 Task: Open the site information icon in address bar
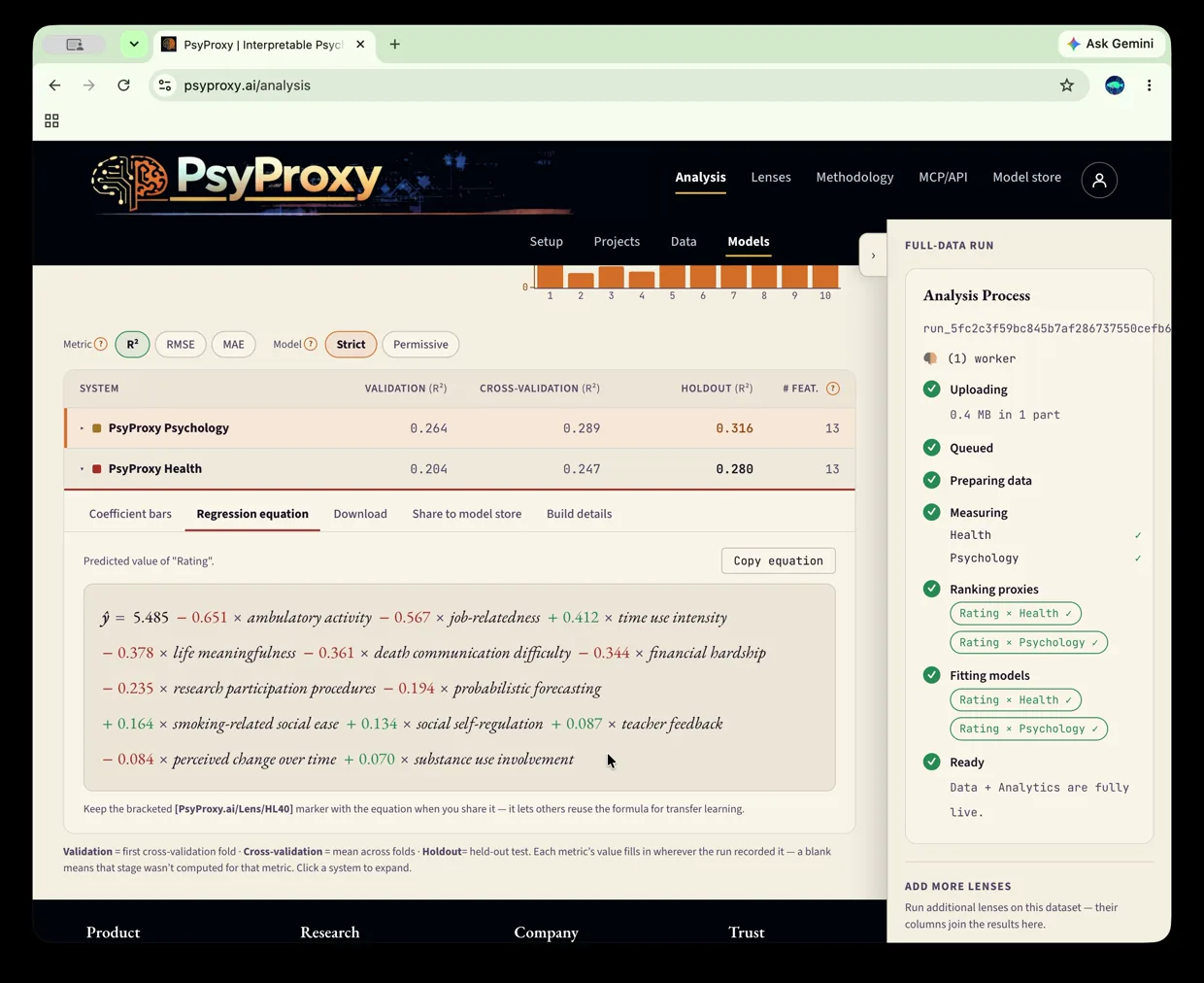[165, 85]
